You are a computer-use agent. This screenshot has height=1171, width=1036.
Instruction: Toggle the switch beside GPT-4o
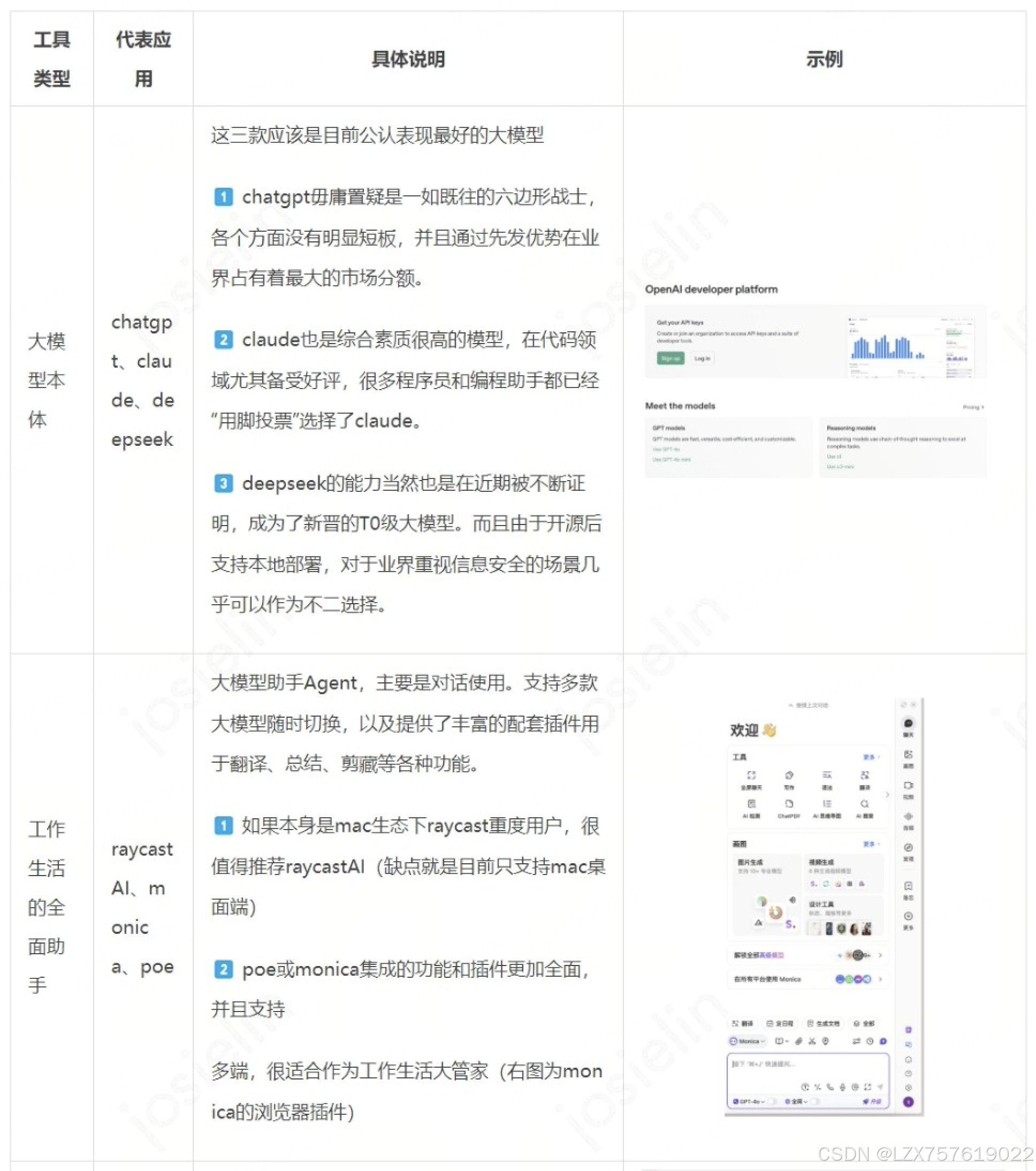[773, 1101]
